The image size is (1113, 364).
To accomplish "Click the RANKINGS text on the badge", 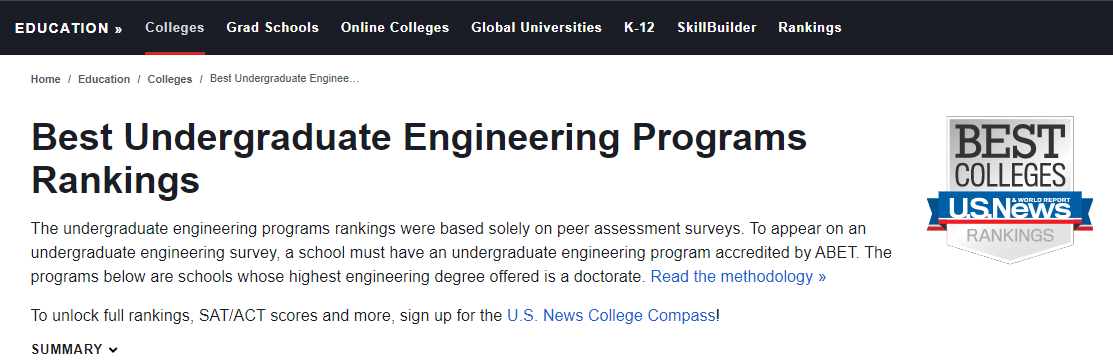I will [1010, 235].
